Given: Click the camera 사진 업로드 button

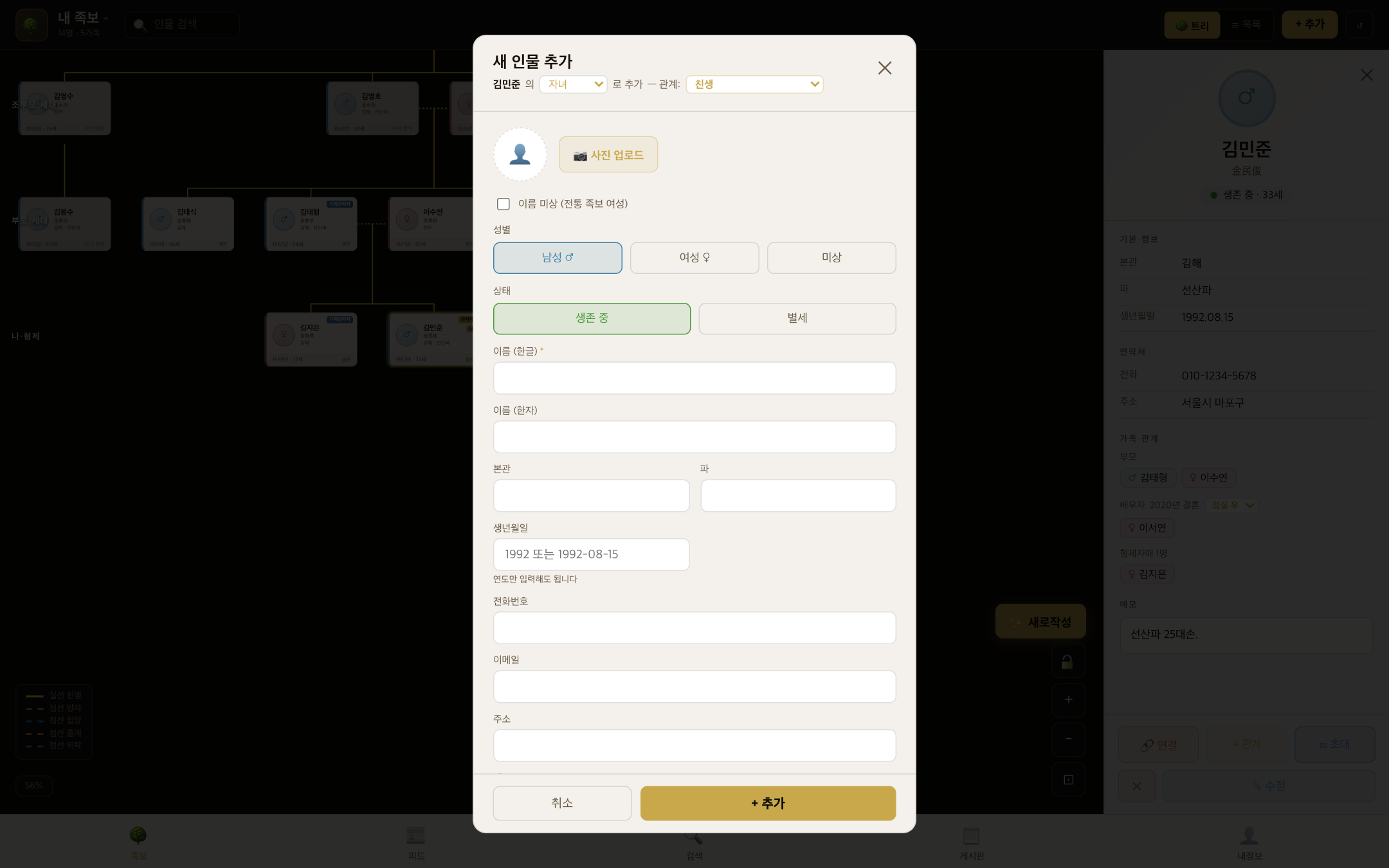Looking at the screenshot, I should click(608, 154).
